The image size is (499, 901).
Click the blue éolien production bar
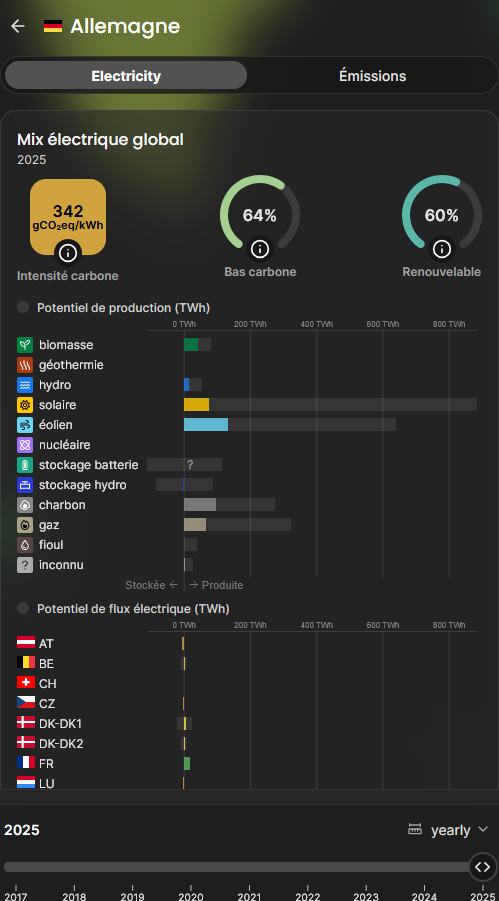click(206, 425)
